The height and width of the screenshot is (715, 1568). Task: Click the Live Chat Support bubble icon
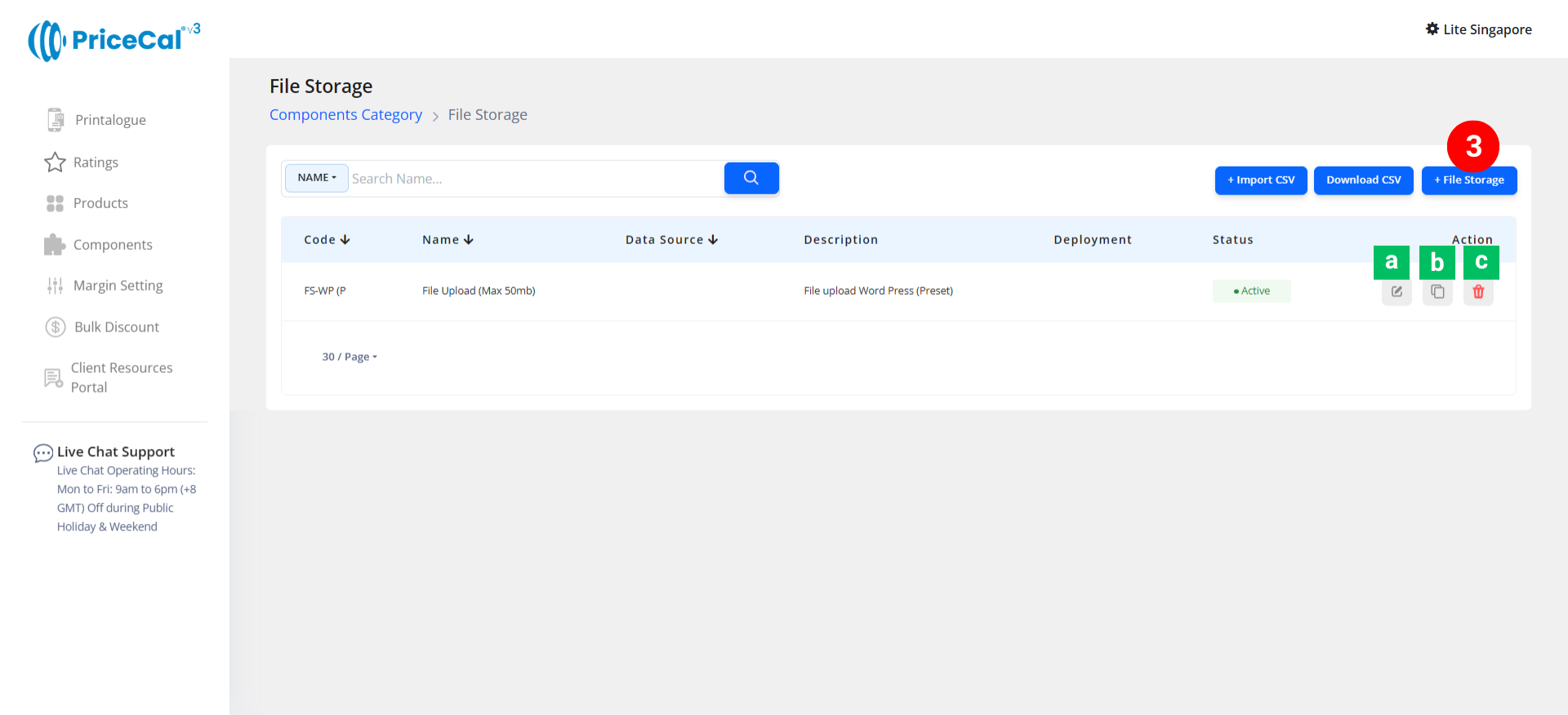point(42,453)
